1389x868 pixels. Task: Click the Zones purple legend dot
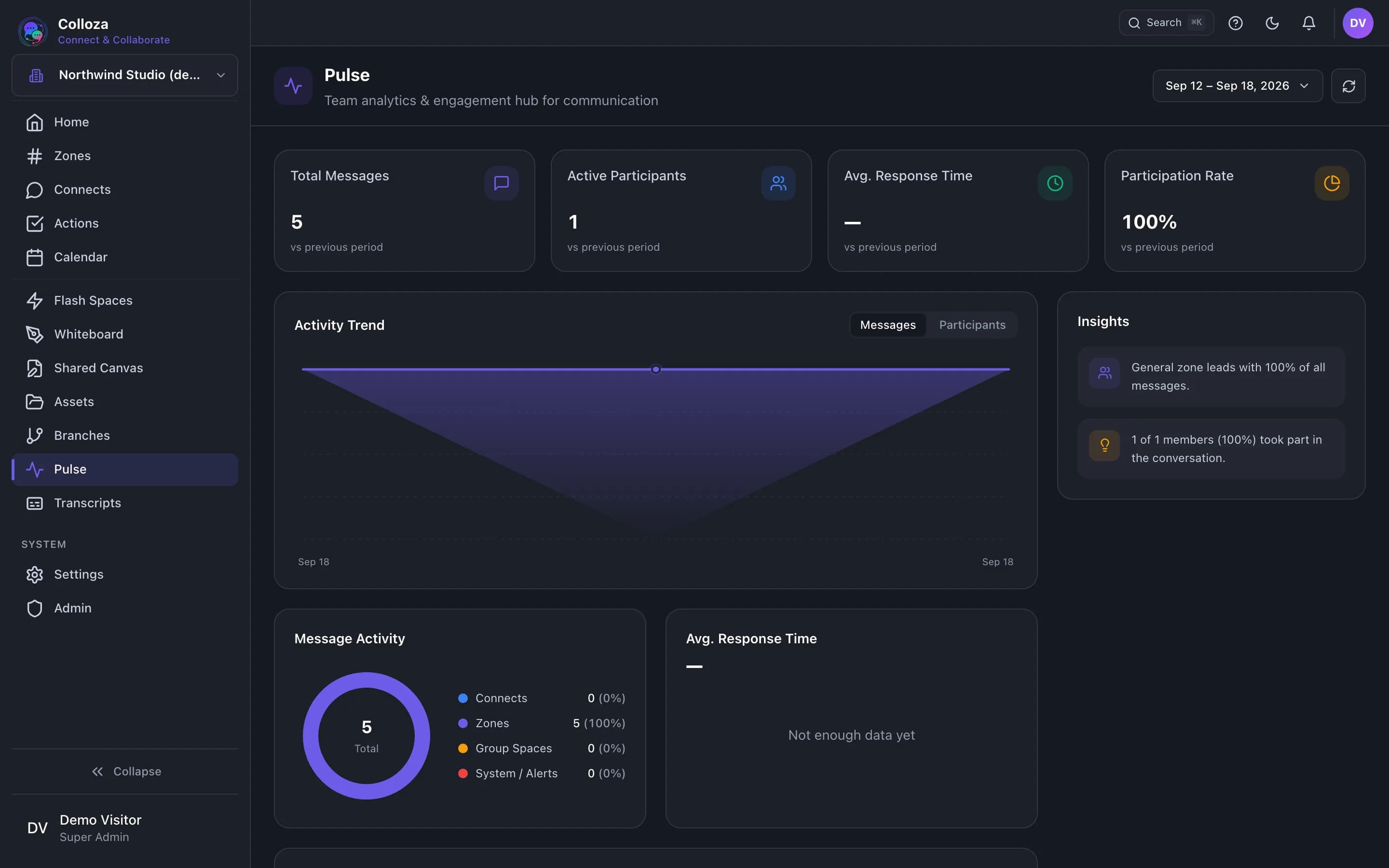click(x=463, y=723)
